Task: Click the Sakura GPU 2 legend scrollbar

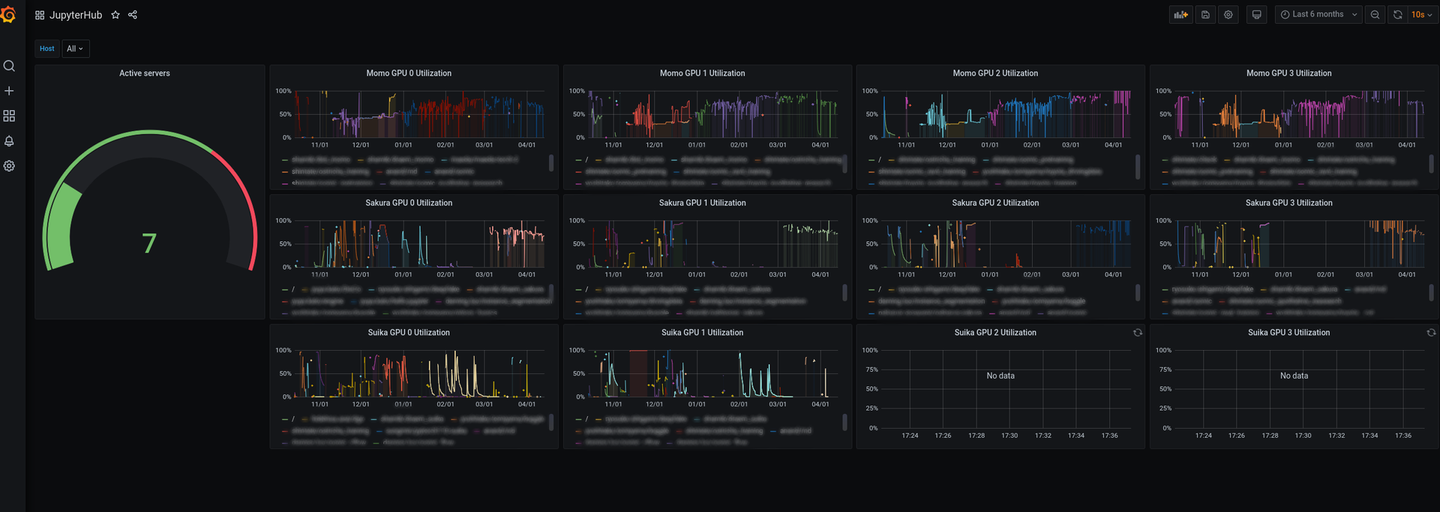Action: (1138, 292)
